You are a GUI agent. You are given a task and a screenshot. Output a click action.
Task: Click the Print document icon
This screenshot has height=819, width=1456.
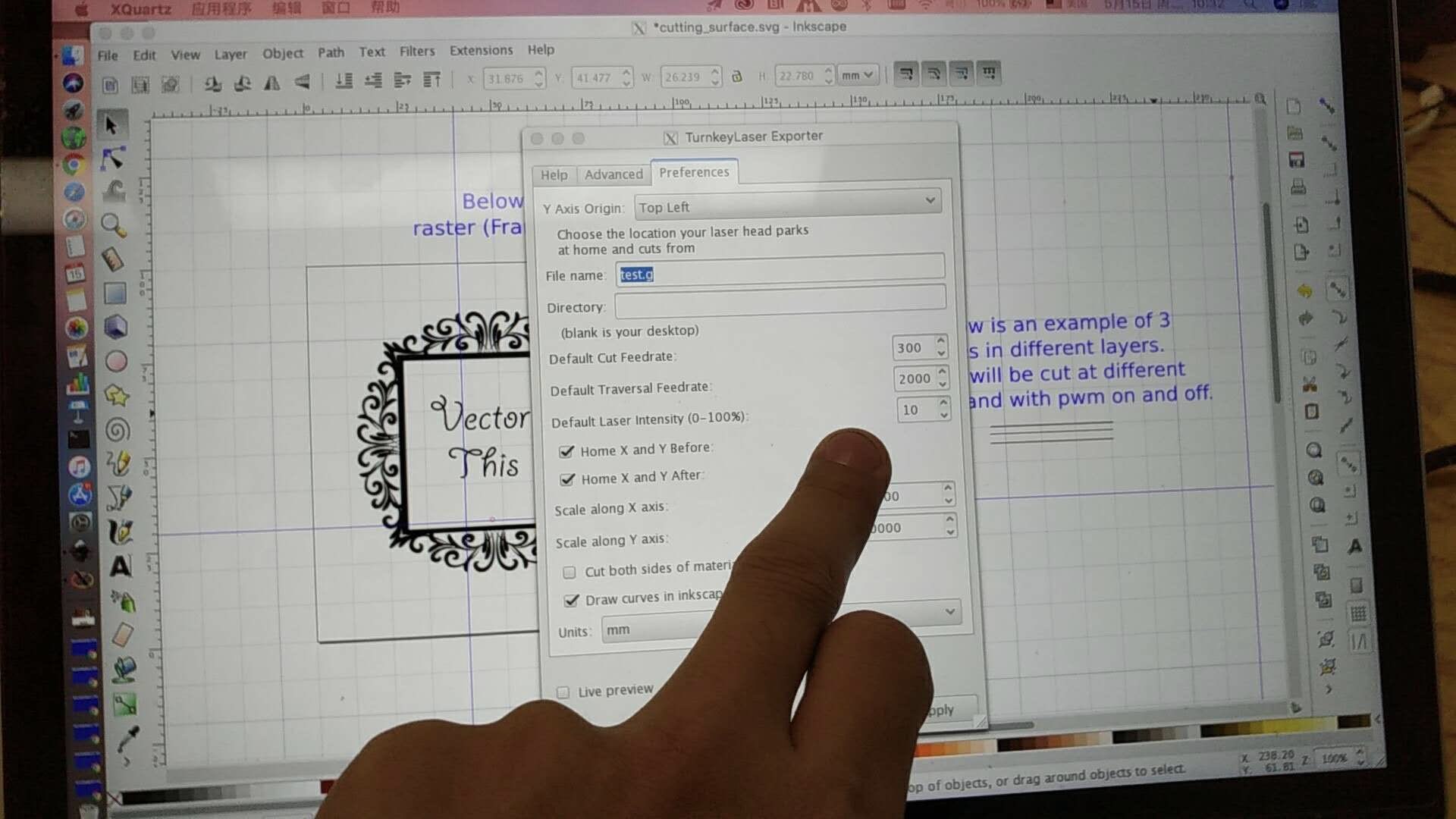tap(1298, 187)
